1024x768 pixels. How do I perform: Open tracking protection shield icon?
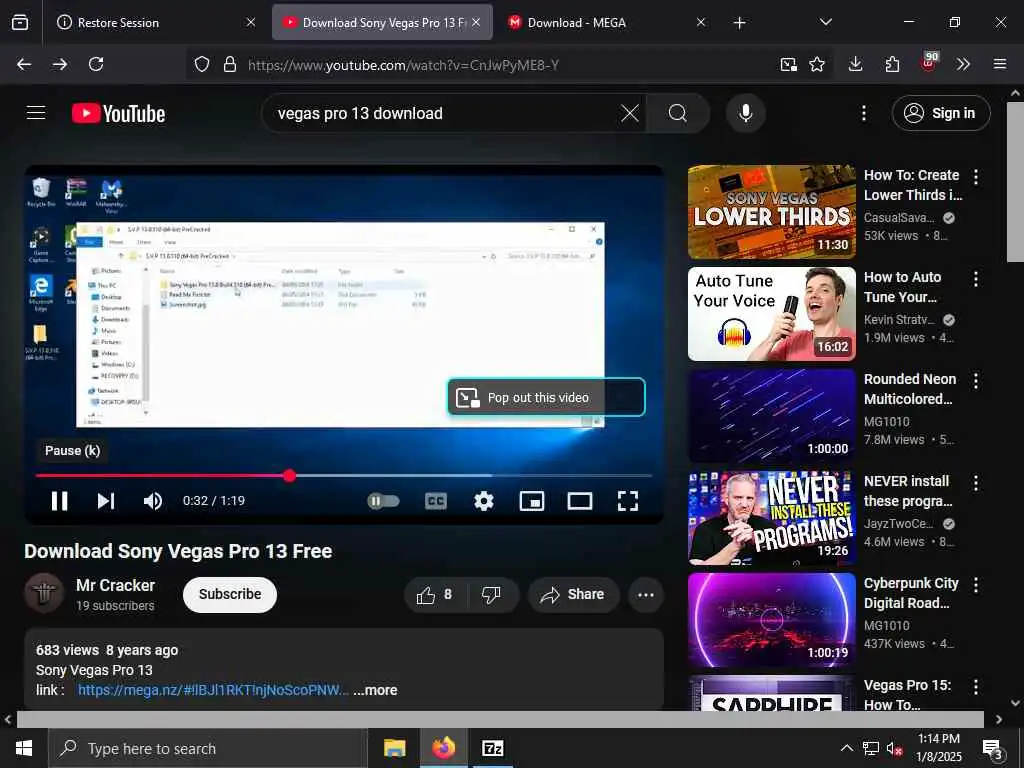pyautogui.click(x=202, y=64)
